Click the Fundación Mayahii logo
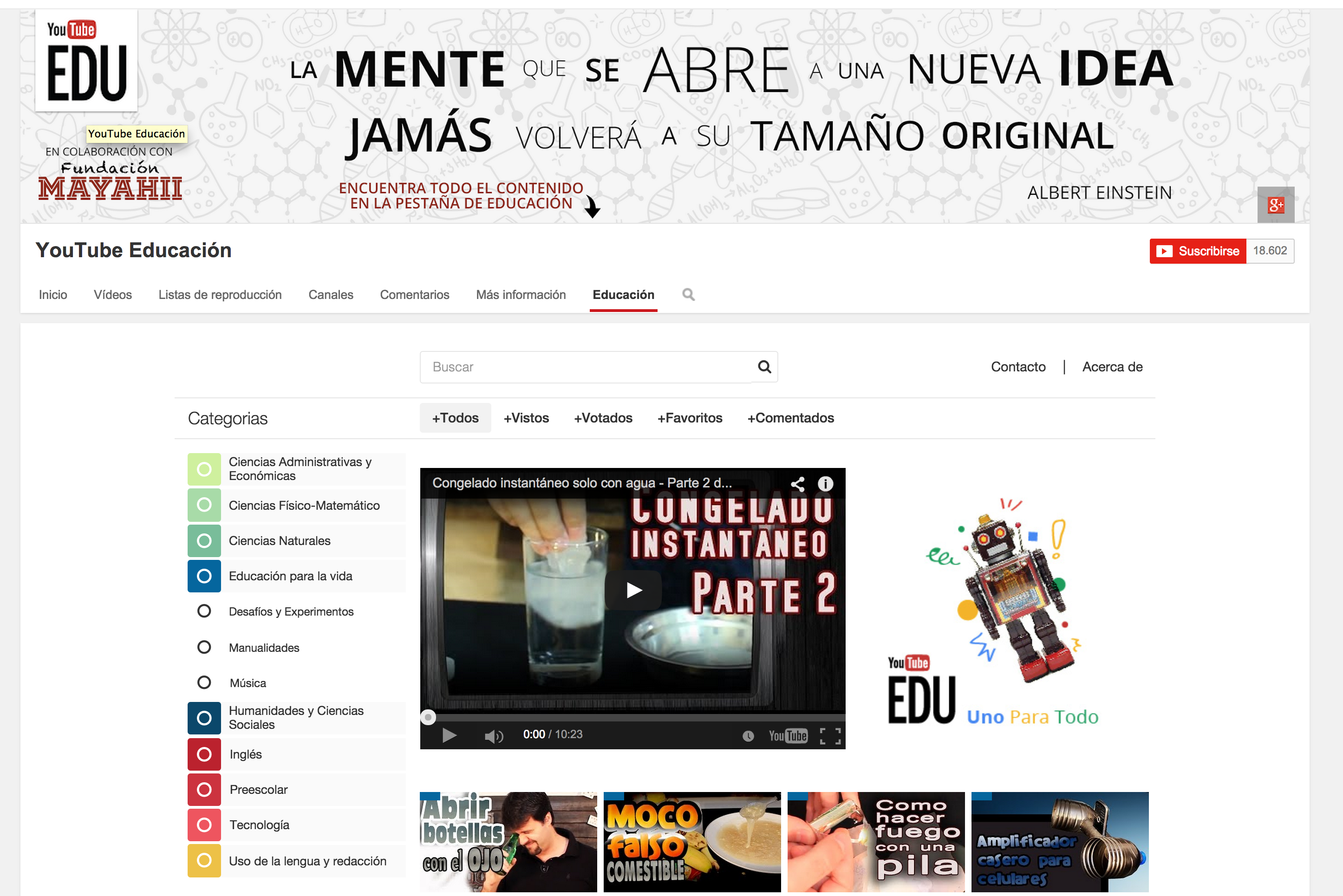 [110, 180]
